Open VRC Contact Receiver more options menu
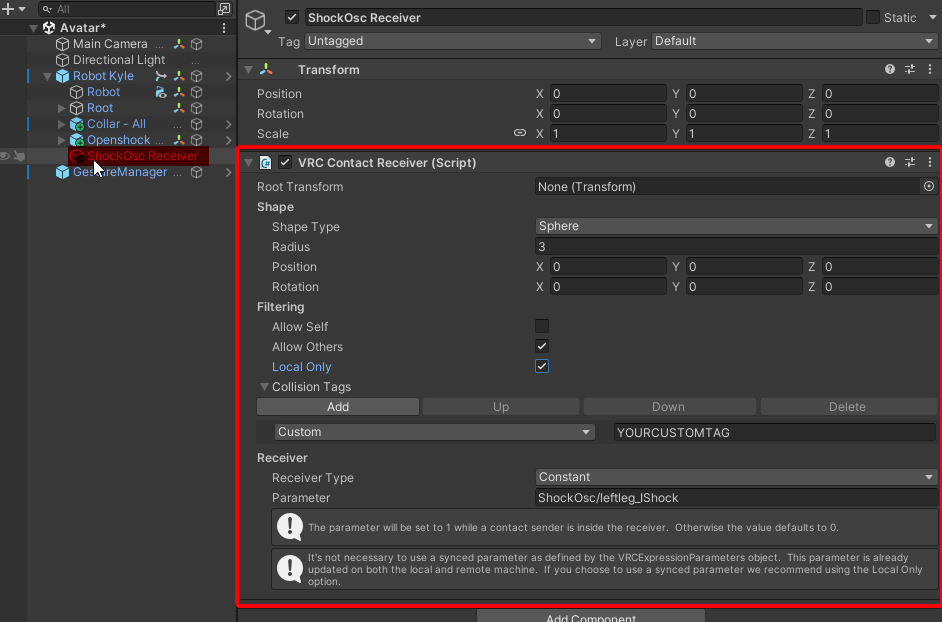Viewport: 942px width, 622px height. (x=930, y=162)
